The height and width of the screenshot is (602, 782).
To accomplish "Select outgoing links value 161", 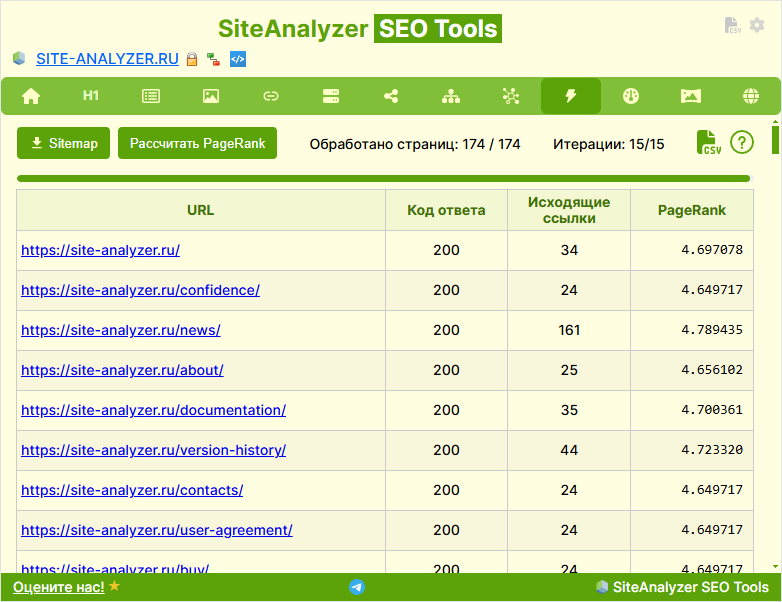I will coord(569,330).
